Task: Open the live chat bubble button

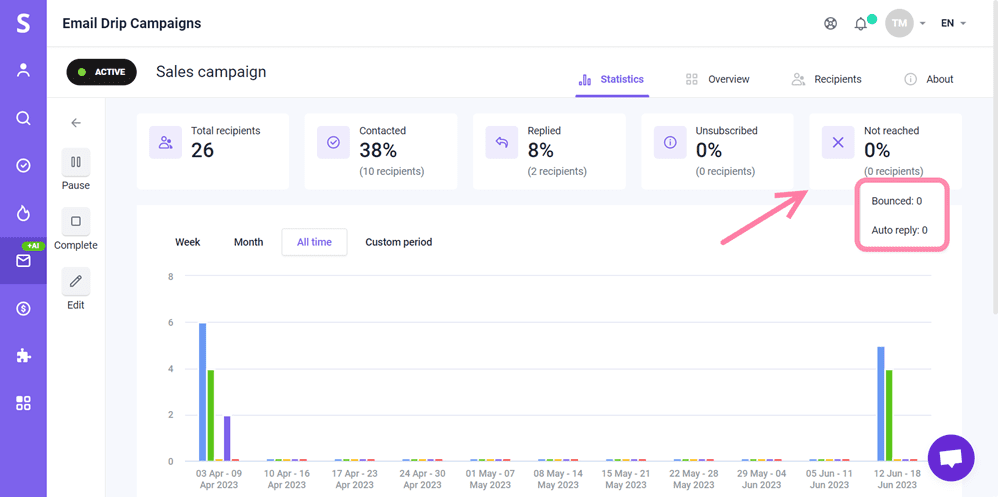Action: pos(951,458)
